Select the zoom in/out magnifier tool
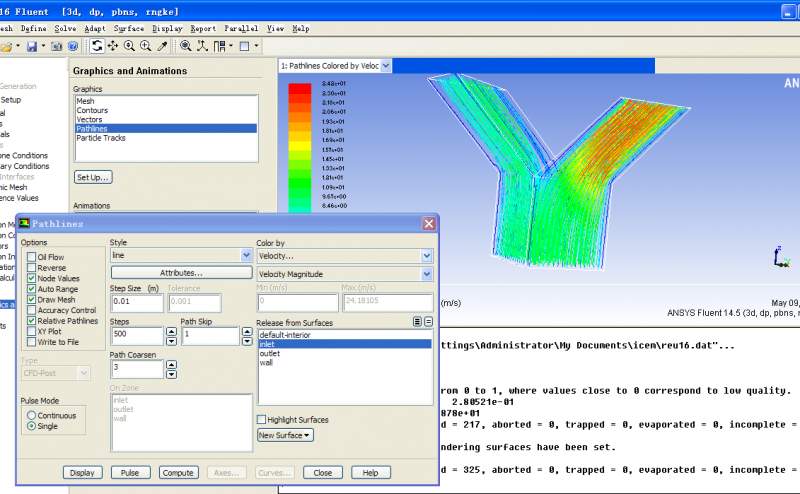 (129, 46)
